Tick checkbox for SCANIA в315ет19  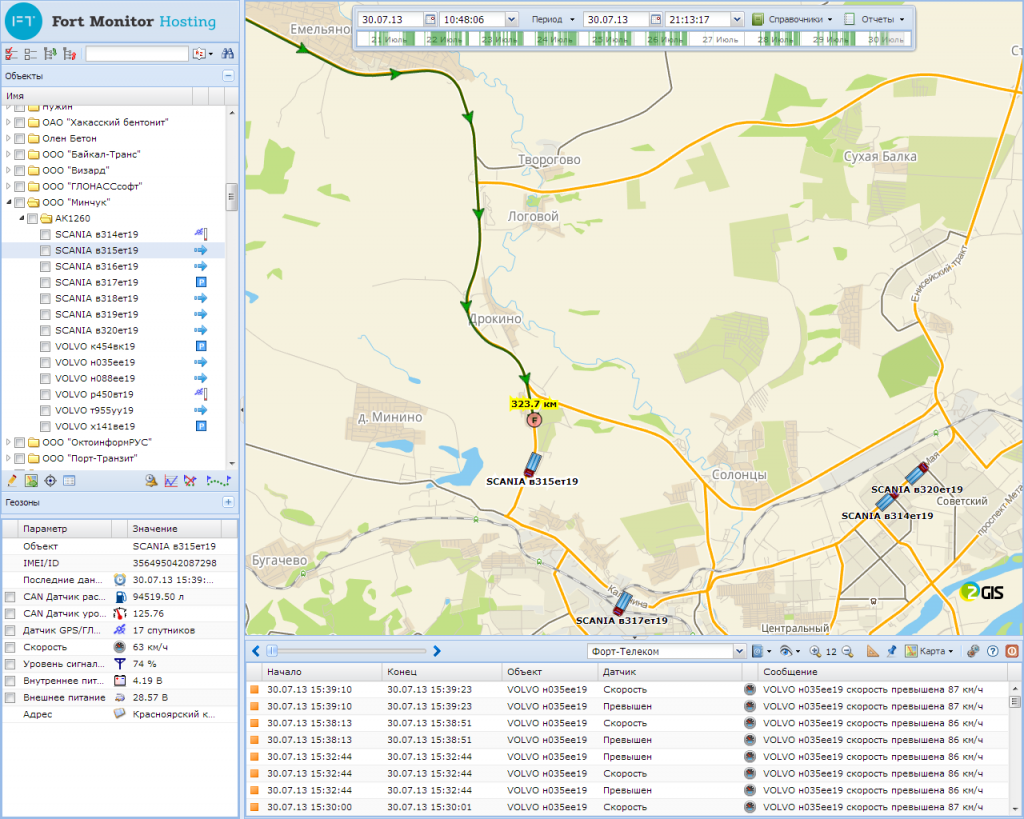[45, 251]
